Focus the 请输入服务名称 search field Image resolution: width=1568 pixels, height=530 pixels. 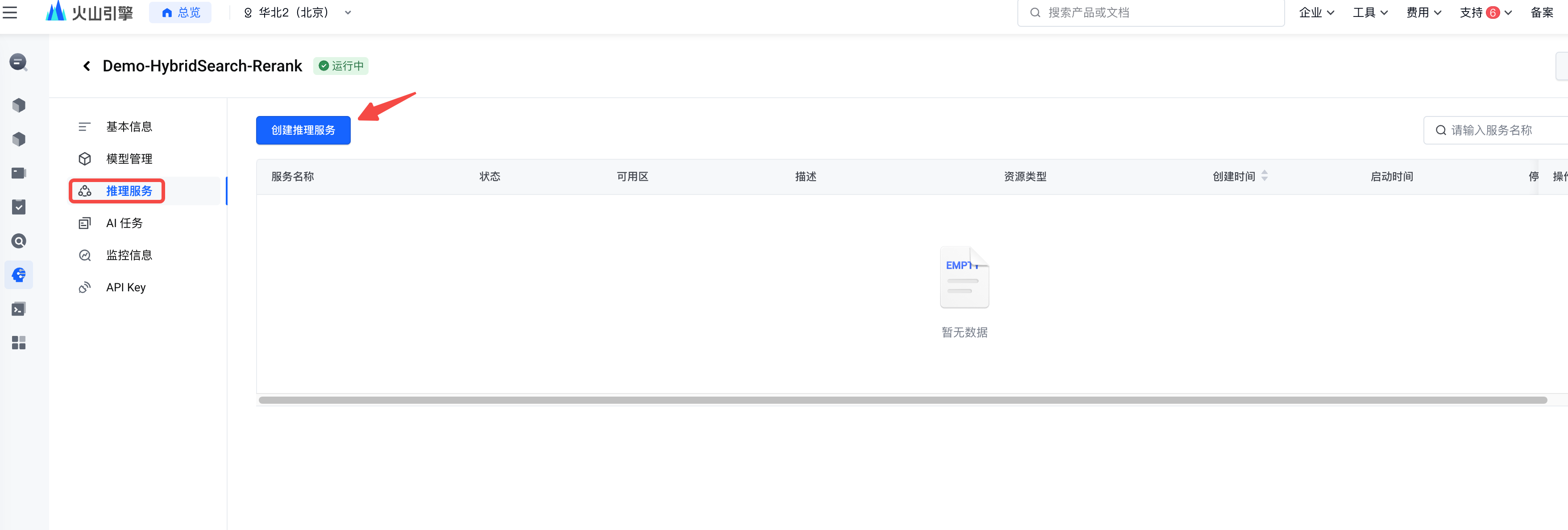pyautogui.click(x=1496, y=130)
